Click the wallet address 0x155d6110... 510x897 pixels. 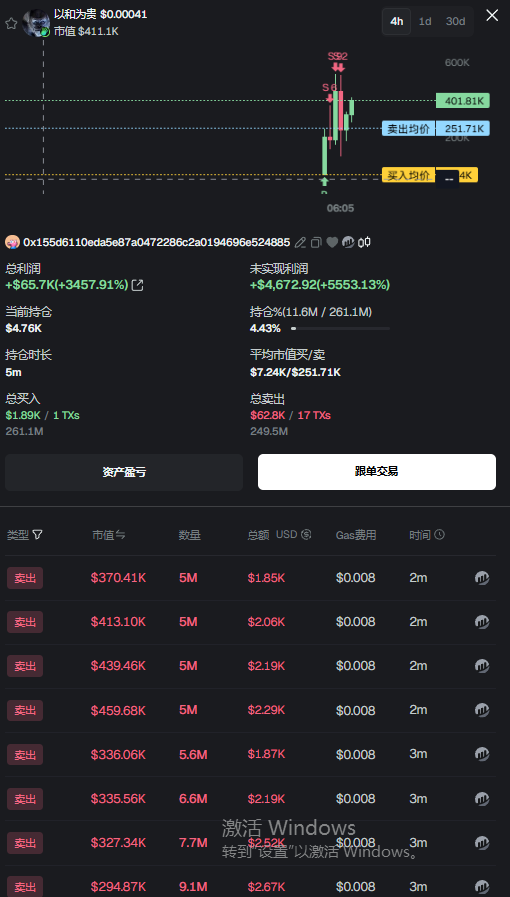coord(157,243)
